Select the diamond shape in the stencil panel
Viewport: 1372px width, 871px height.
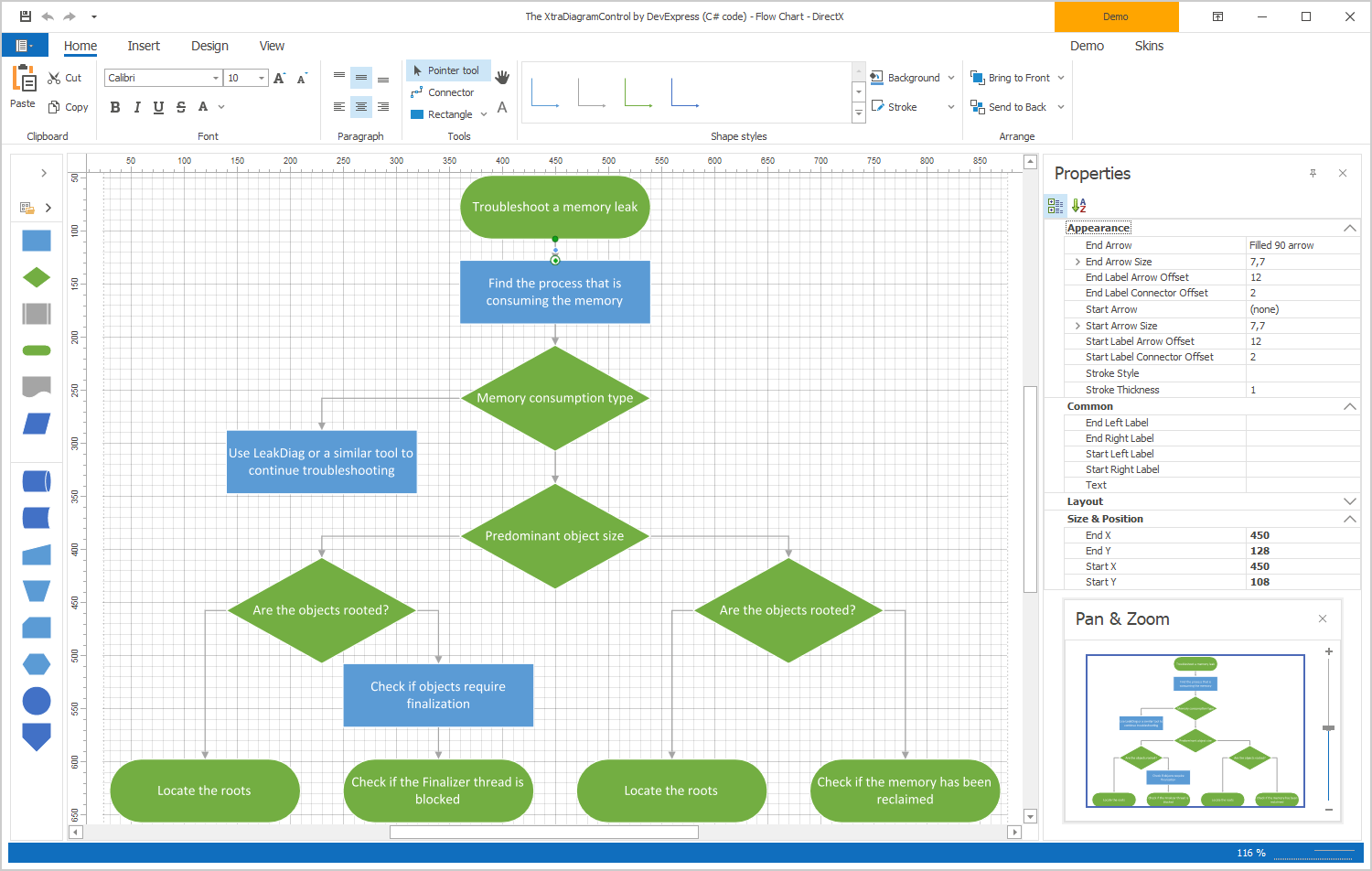coord(36,276)
